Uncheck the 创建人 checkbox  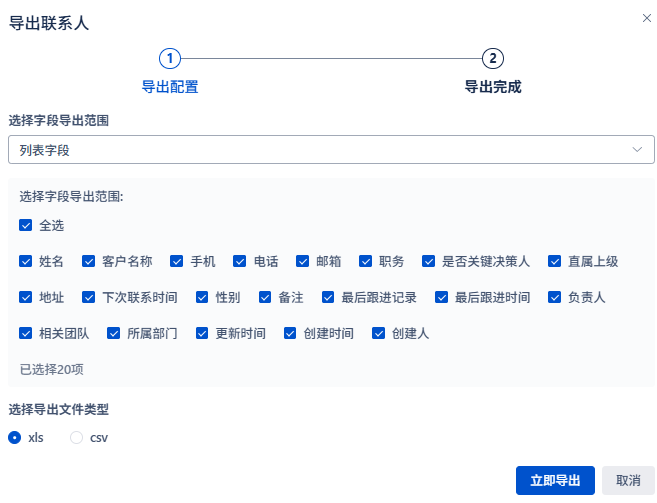click(378, 333)
